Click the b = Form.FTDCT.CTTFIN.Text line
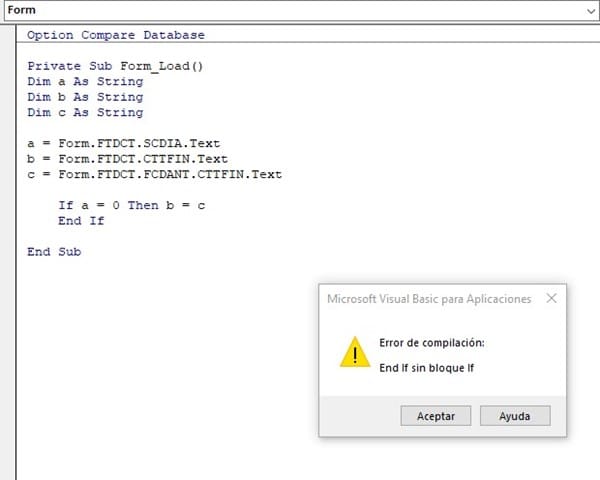This screenshot has height=480, width=600. (x=127, y=158)
